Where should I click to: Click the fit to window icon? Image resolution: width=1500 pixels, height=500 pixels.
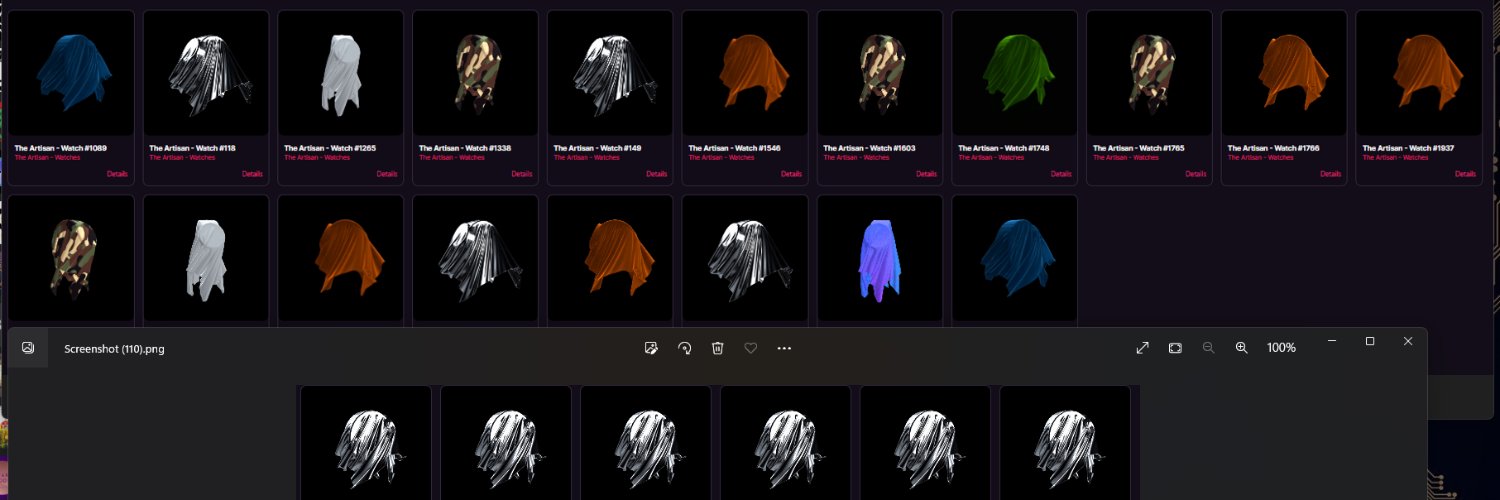(x=1175, y=348)
